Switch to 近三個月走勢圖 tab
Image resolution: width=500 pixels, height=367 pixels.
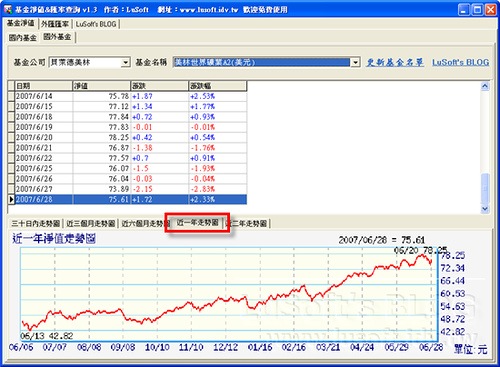(91, 223)
